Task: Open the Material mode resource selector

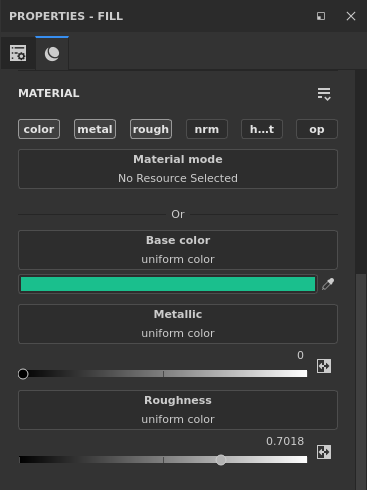Action: (178, 169)
